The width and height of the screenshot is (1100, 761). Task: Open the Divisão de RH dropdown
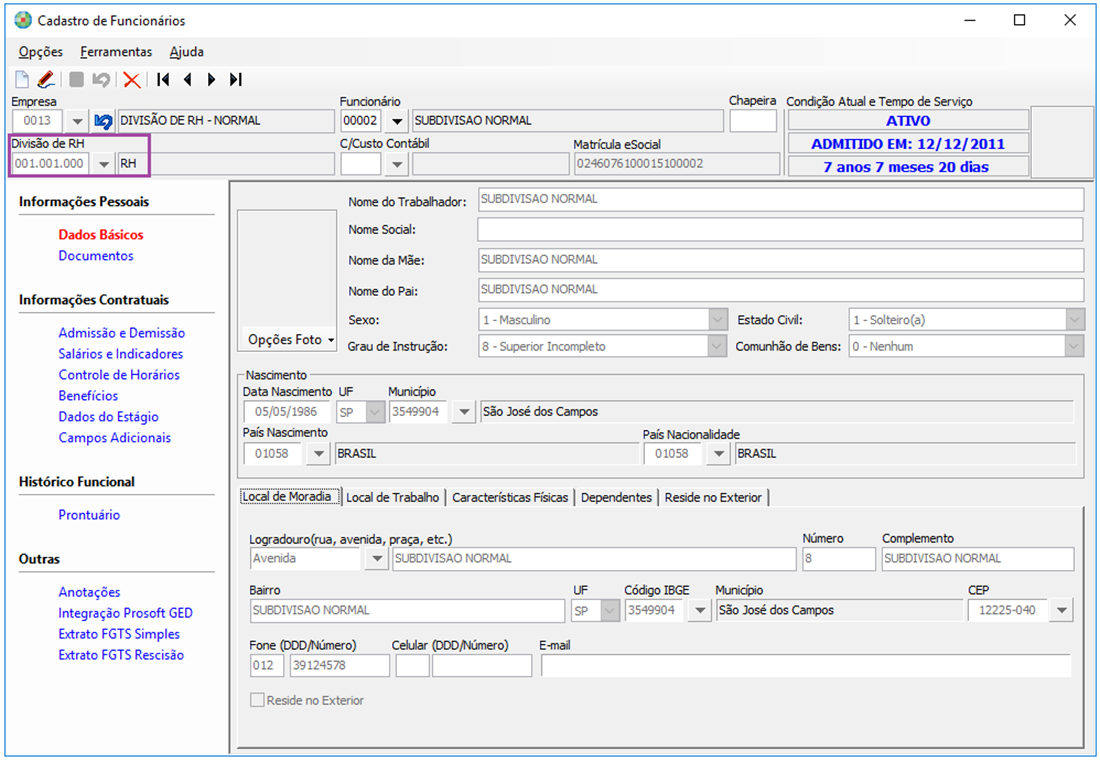pyautogui.click(x=104, y=164)
